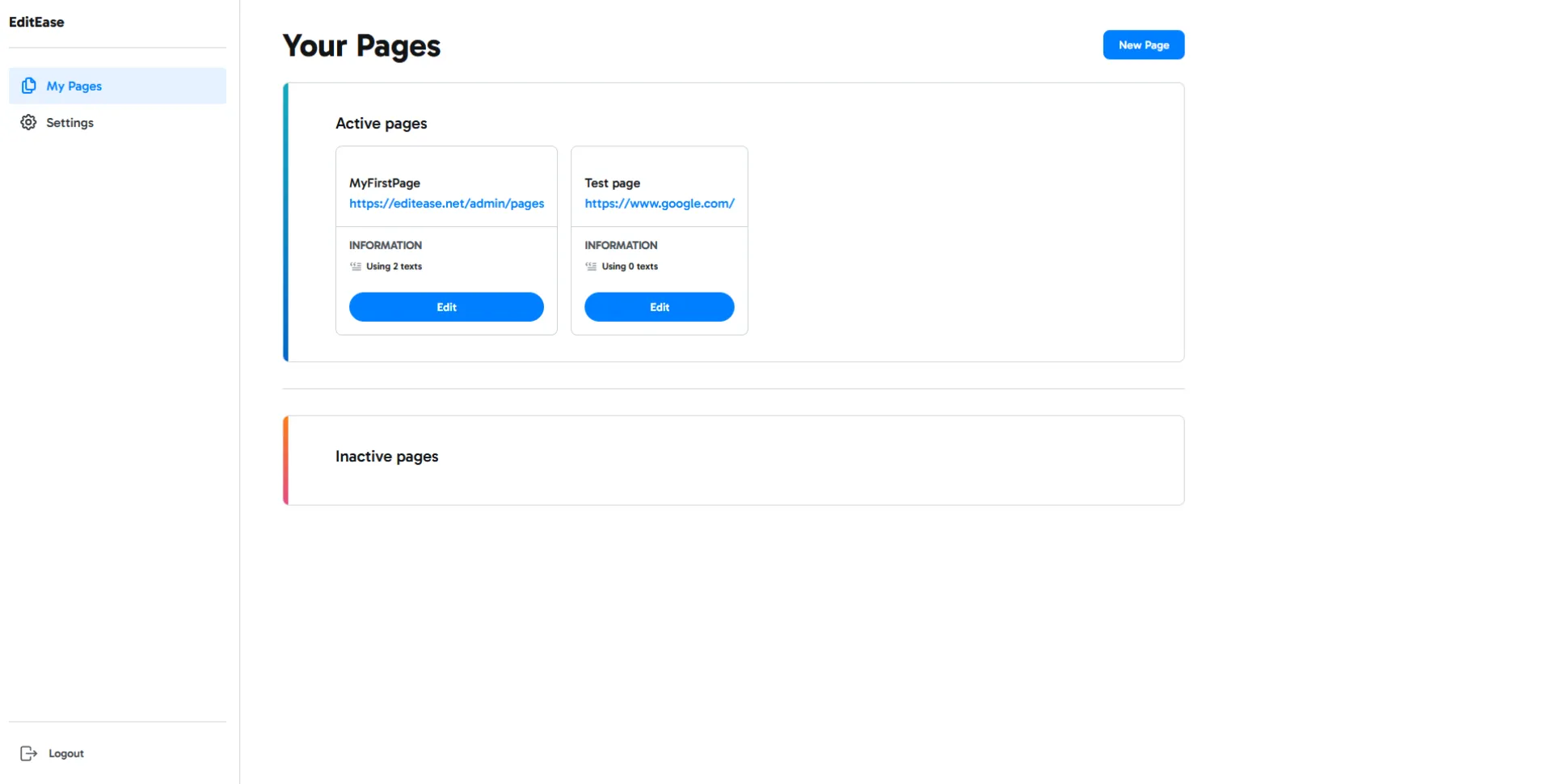Click the Logout arrow icon
The width and height of the screenshot is (1552, 784).
[29, 753]
